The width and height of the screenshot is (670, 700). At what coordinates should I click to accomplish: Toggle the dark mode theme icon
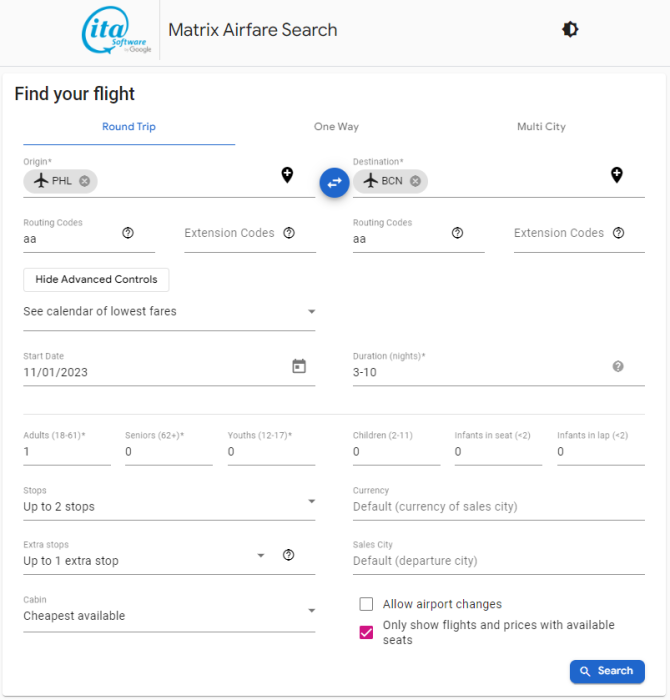click(x=570, y=30)
